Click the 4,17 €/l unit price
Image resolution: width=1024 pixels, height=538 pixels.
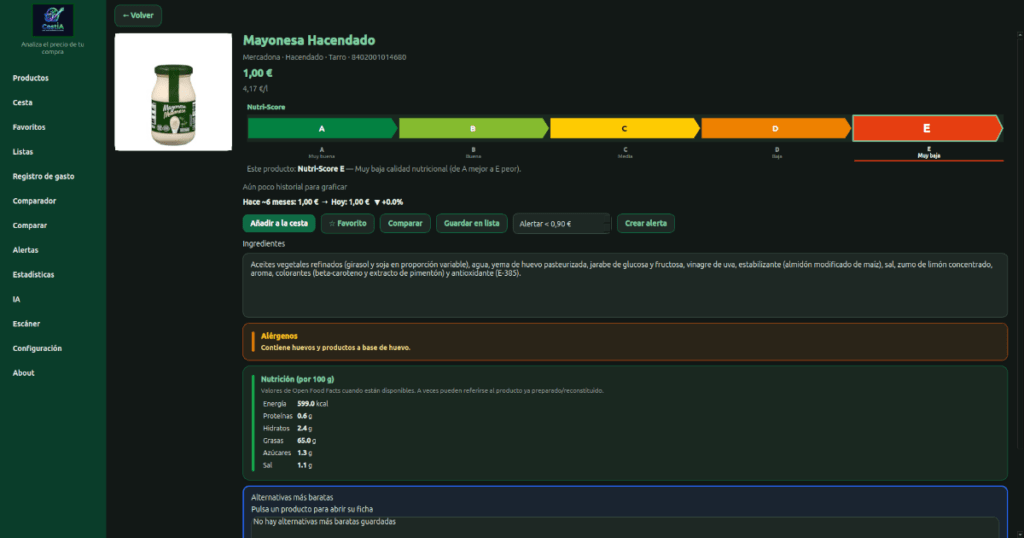pos(255,89)
